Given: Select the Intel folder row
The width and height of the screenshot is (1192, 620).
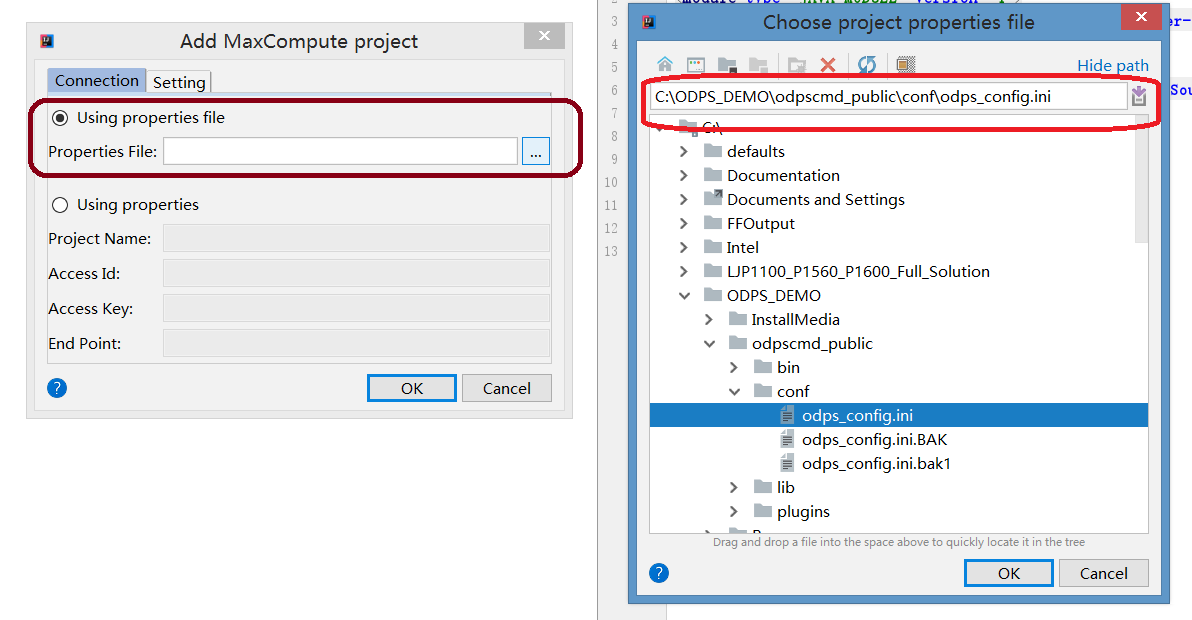Looking at the screenshot, I should [x=899, y=248].
